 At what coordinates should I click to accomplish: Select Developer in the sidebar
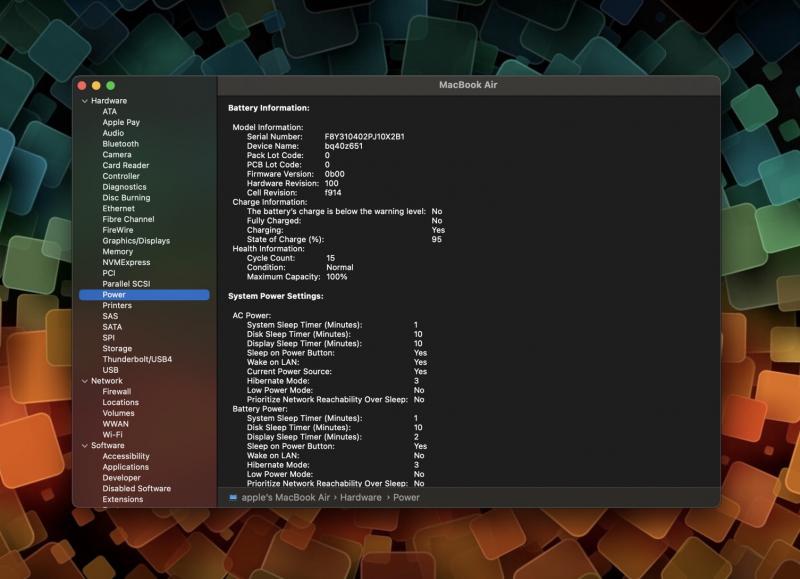pos(121,478)
